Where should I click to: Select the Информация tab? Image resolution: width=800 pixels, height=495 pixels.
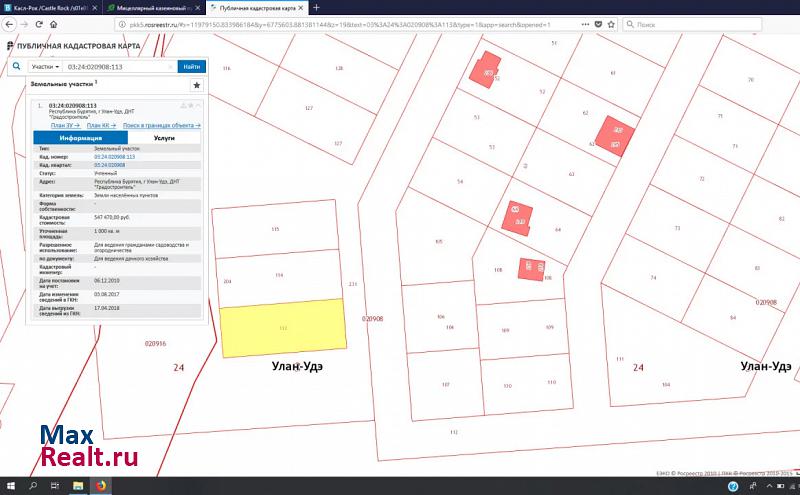point(81,139)
